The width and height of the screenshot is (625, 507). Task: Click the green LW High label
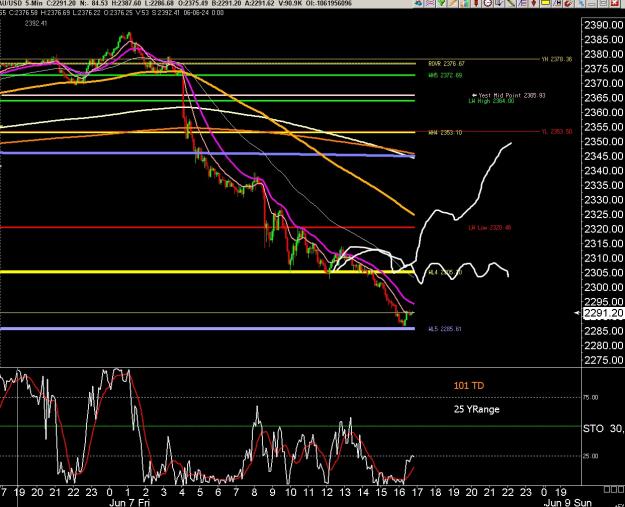click(491, 101)
